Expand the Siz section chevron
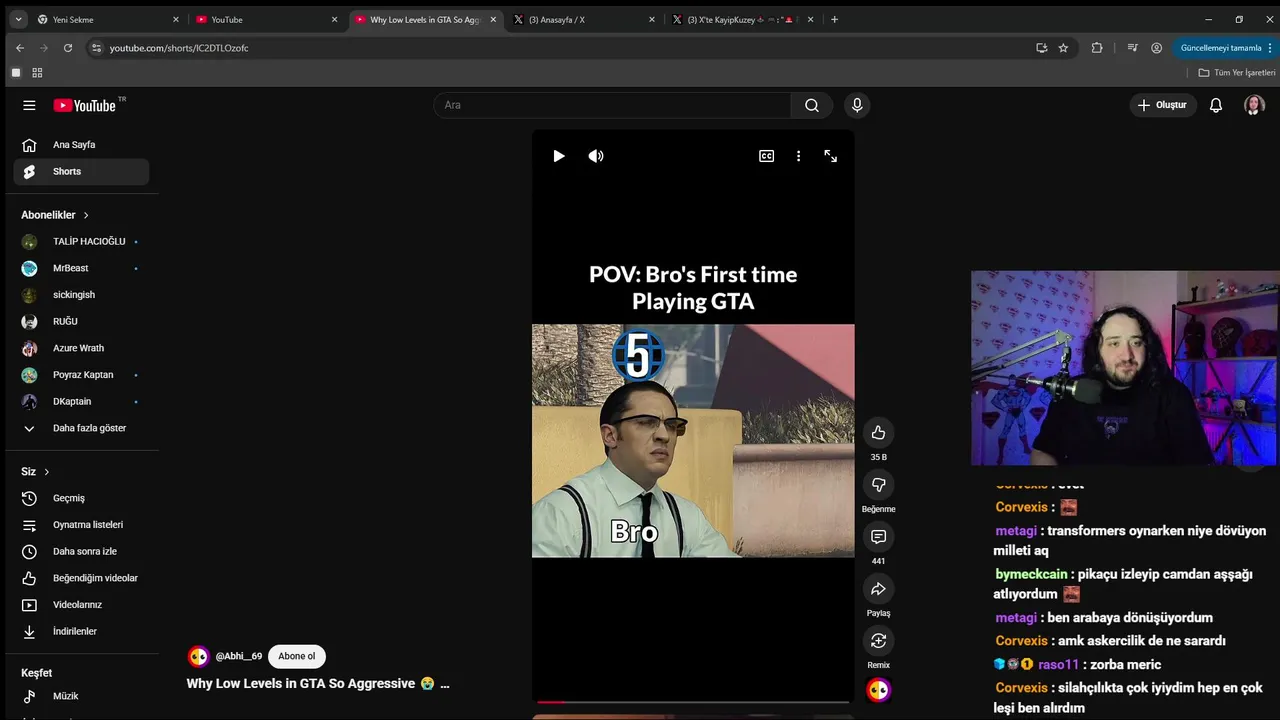Image resolution: width=1280 pixels, height=720 pixels. [46, 472]
